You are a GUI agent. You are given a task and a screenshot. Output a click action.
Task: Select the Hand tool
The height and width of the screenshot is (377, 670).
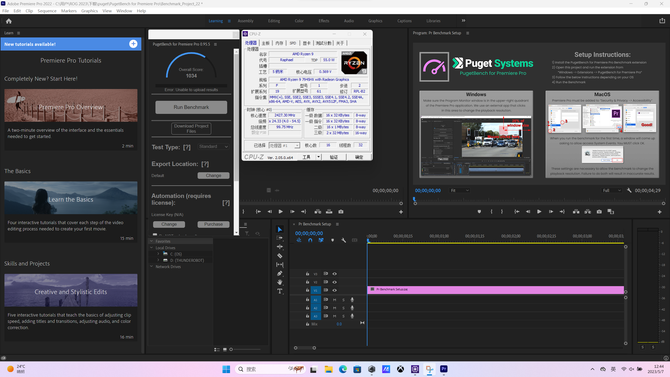280,282
